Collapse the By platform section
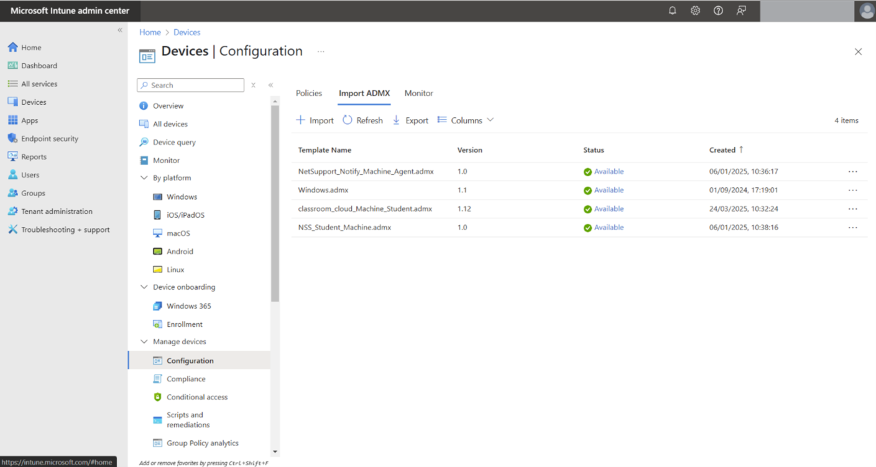 144,178
